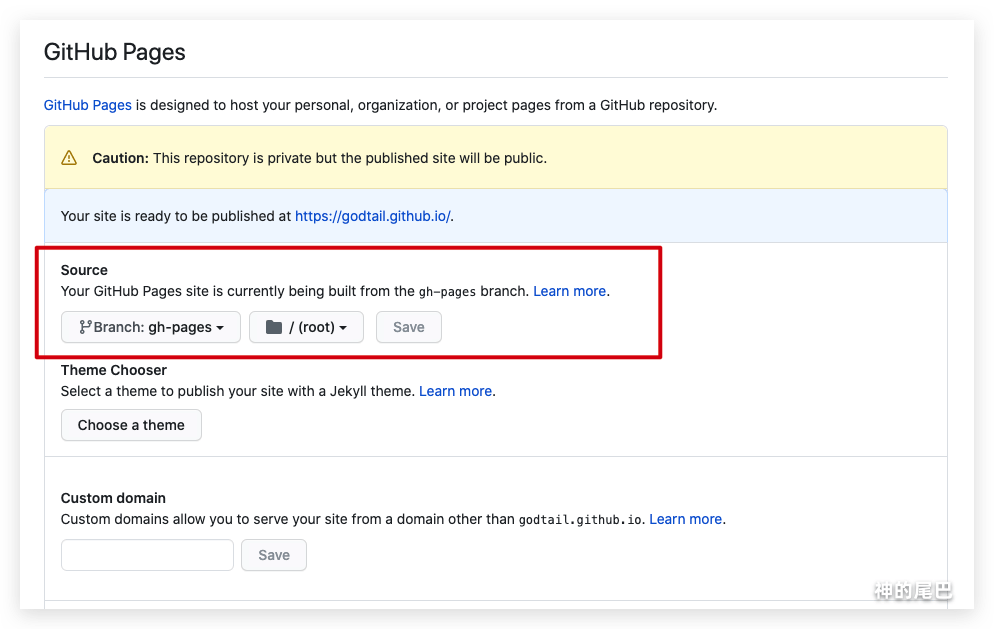Focus the Custom domain text field
Screen dimensions: 994x629
[x=147, y=555]
